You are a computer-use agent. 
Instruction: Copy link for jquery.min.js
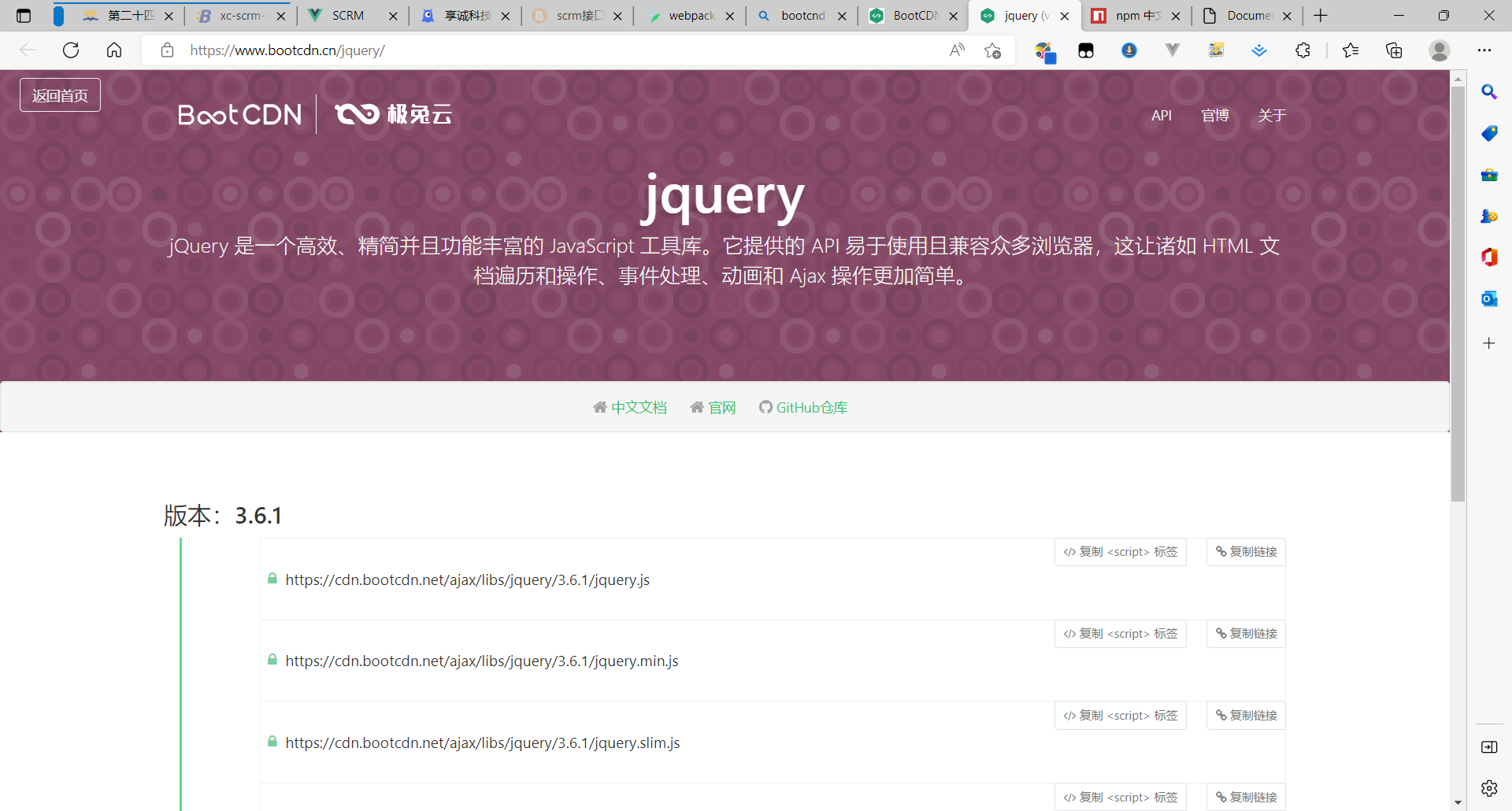tap(1246, 634)
